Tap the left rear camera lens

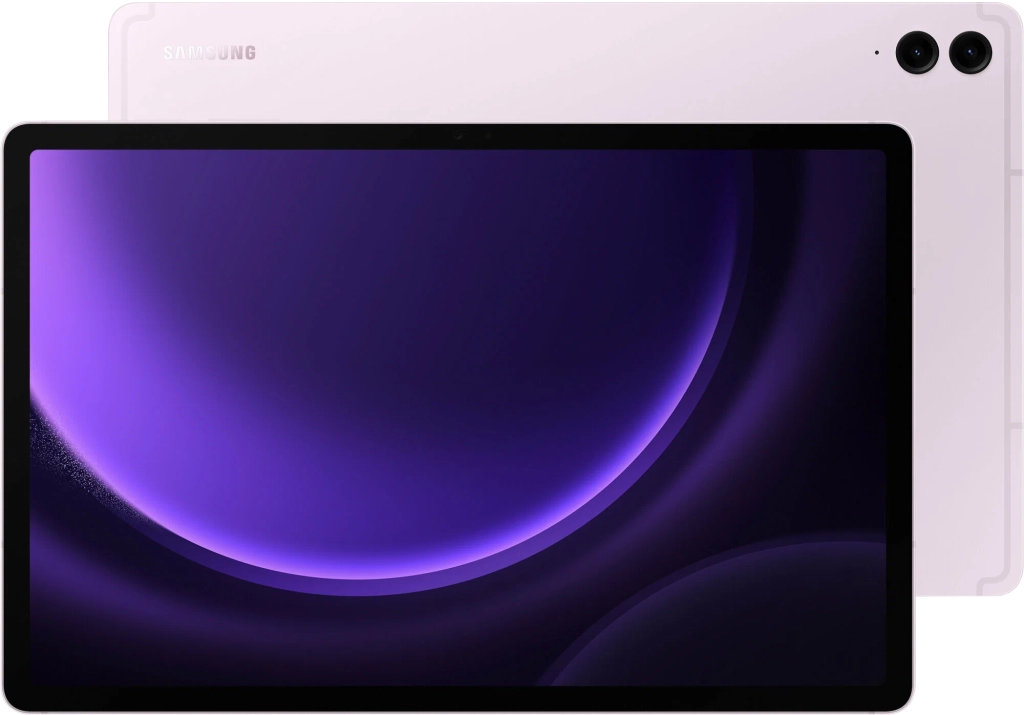[x=916, y=49]
